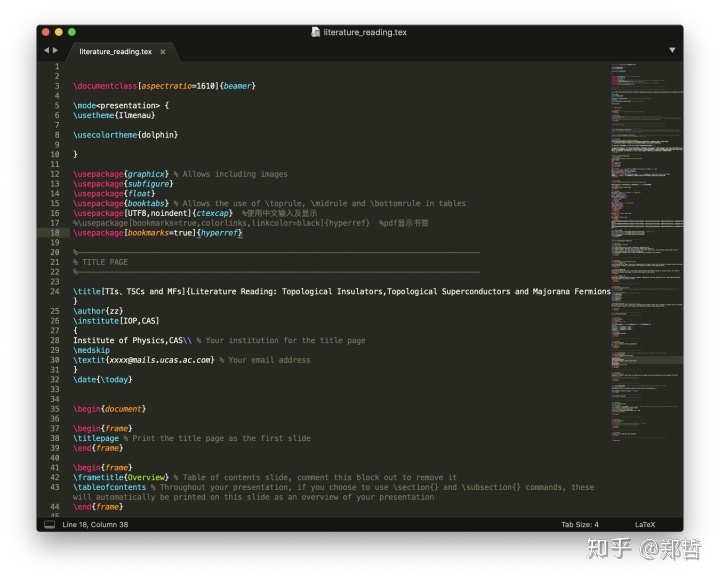Click the \author{zz} line
This screenshot has width=720, height=580.
pos(98,311)
